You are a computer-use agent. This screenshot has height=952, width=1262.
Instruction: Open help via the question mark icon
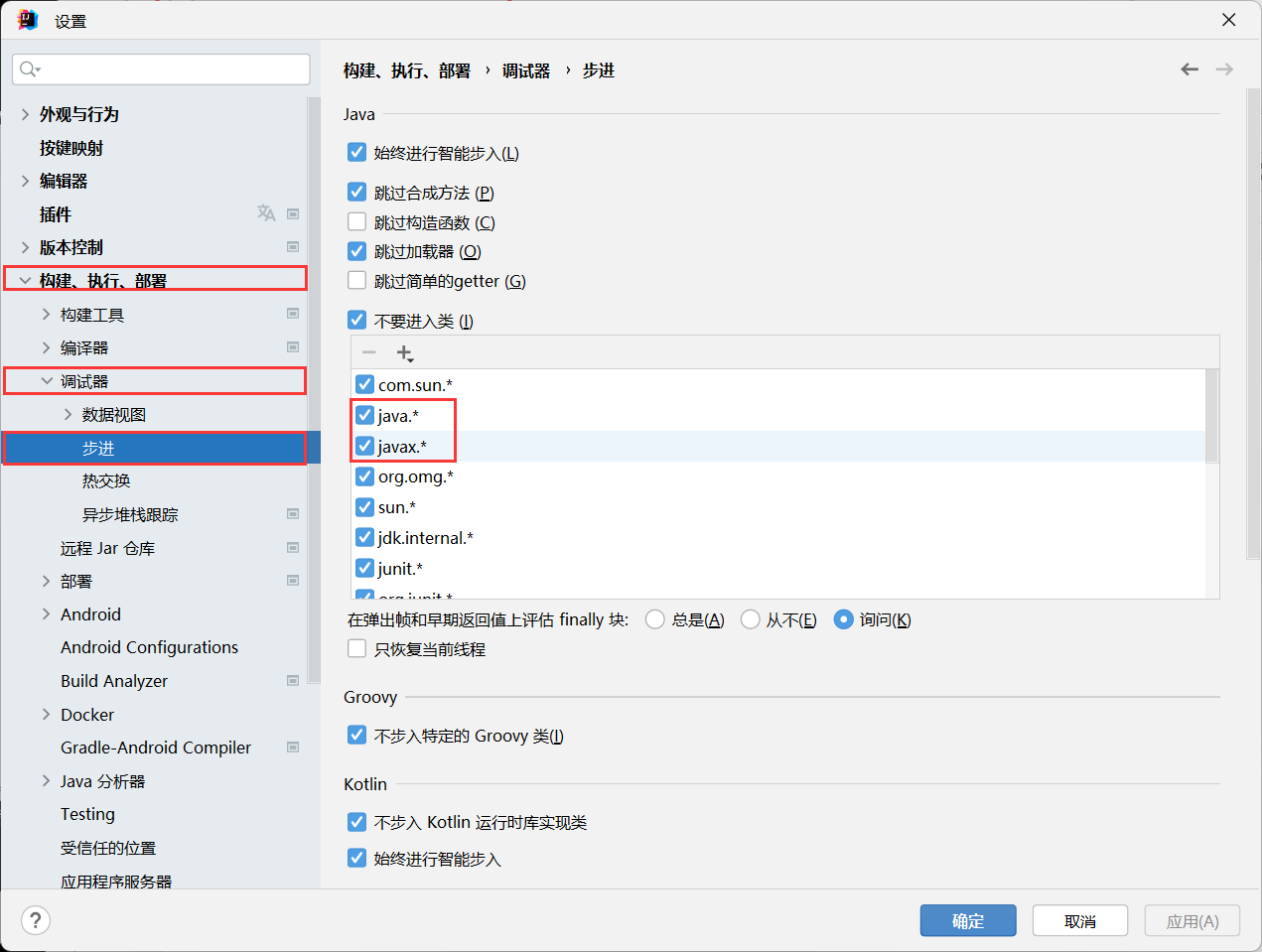(x=36, y=920)
